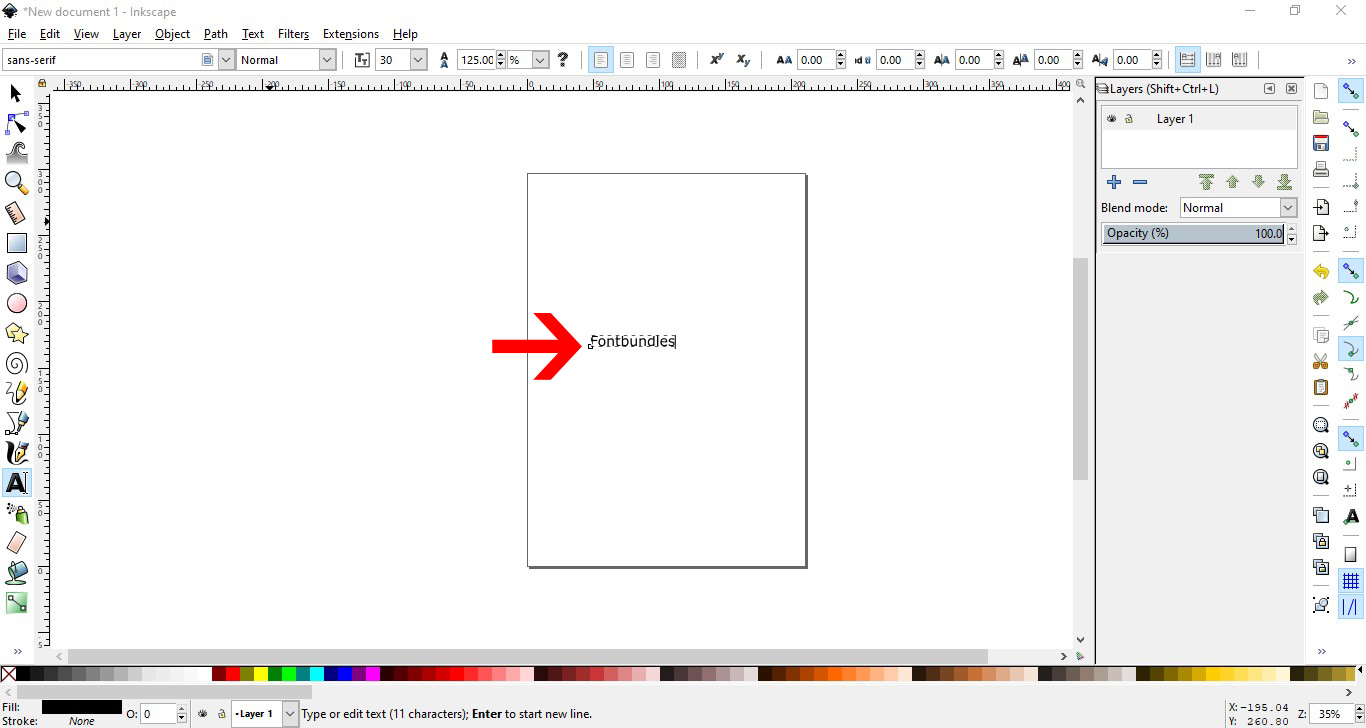Click the layer Opacity slider
The width and height of the screenshot is (1366, 728).
click(1193, 233)
